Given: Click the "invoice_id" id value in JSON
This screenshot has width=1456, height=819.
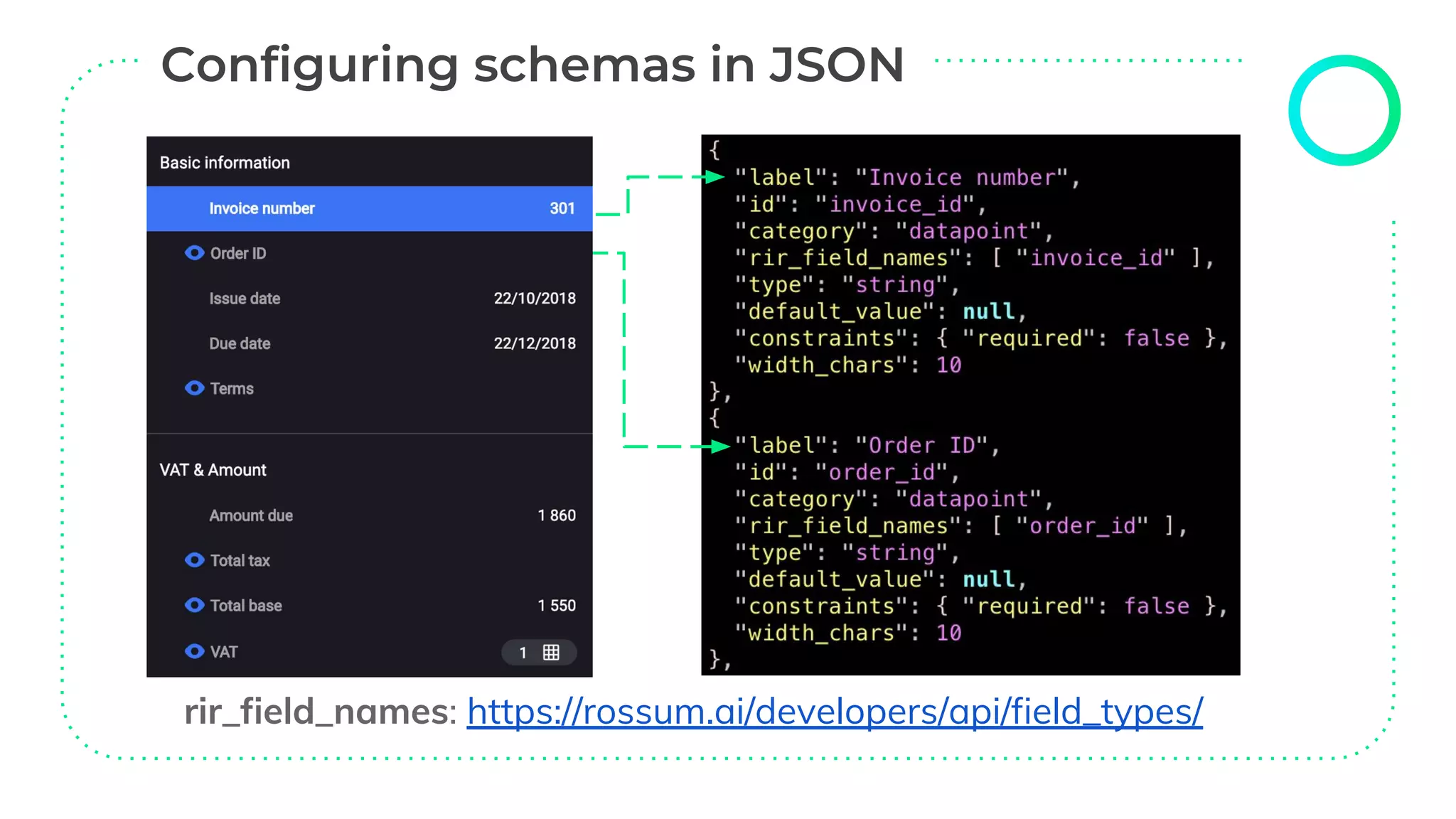Looking at the screenshot, I should (x=895, y=204).
